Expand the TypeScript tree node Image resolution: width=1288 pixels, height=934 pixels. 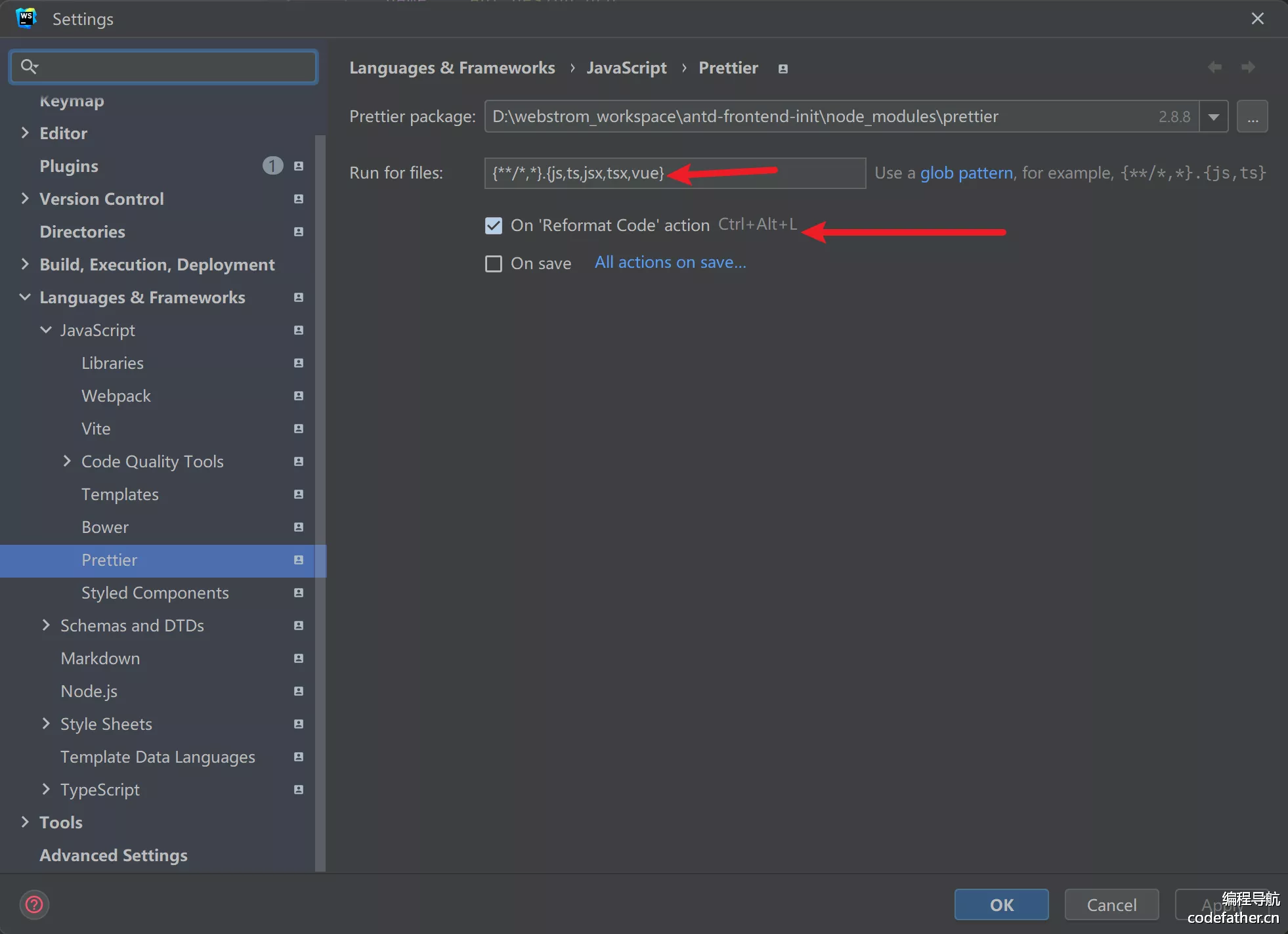point(46,790)
